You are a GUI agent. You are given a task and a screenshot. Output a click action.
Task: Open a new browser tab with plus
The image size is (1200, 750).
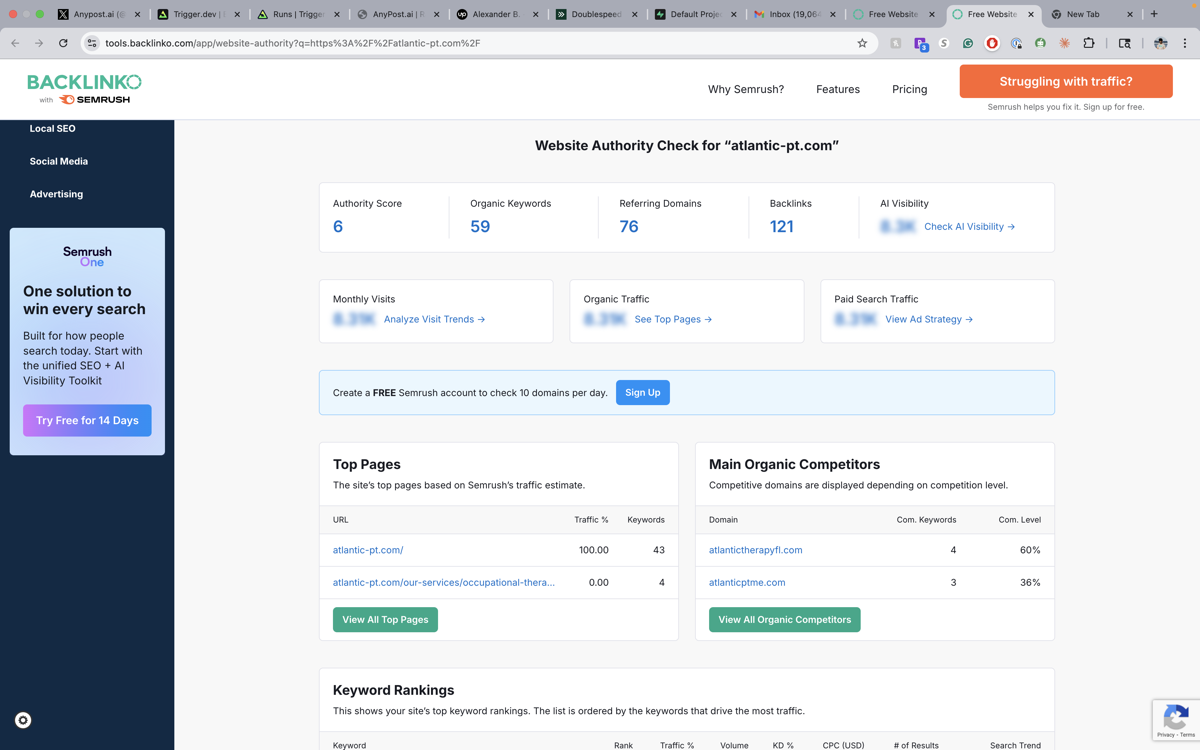(x=1154, y=14)
